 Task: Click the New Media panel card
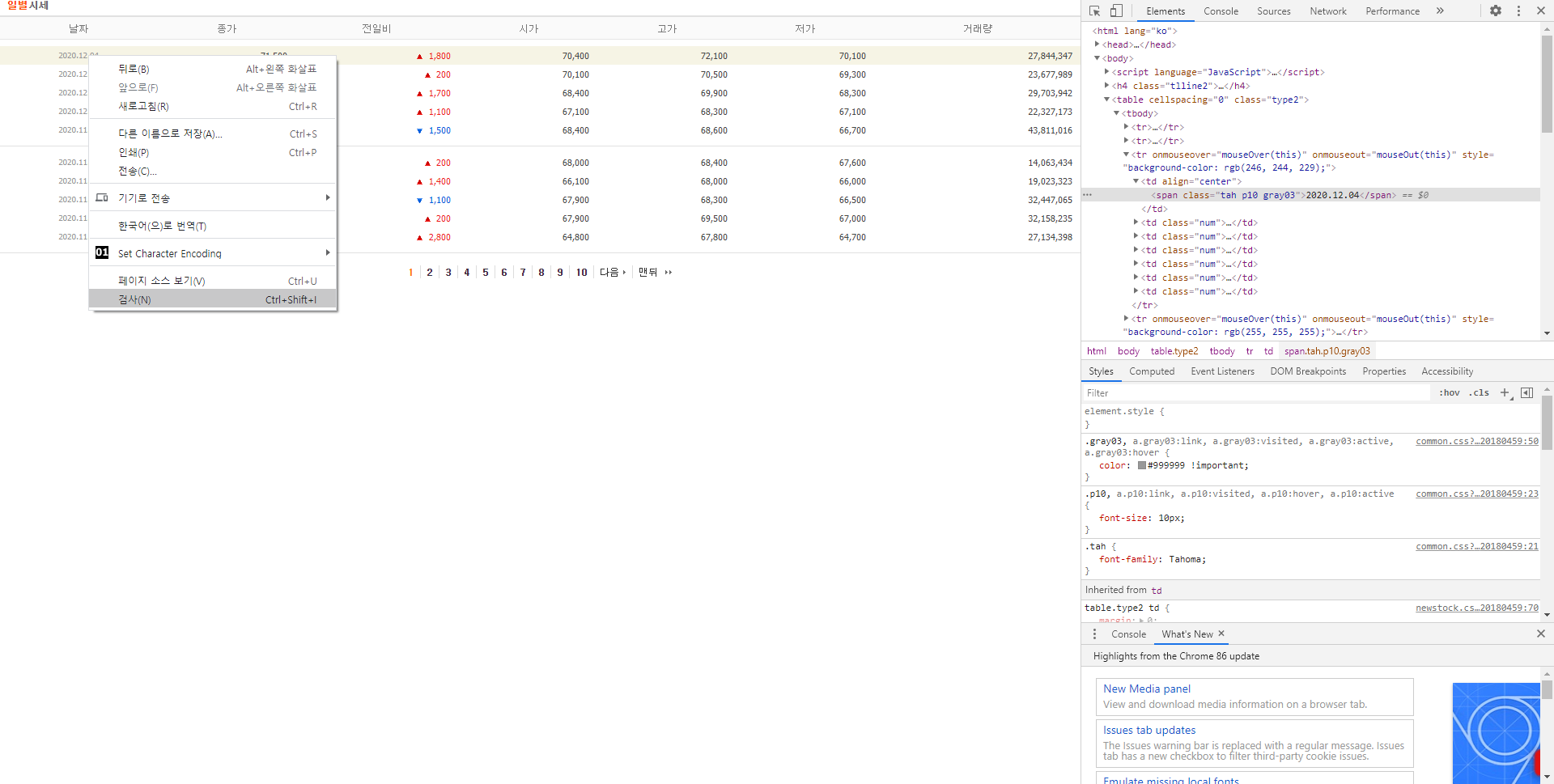[x=1255, y=697]
